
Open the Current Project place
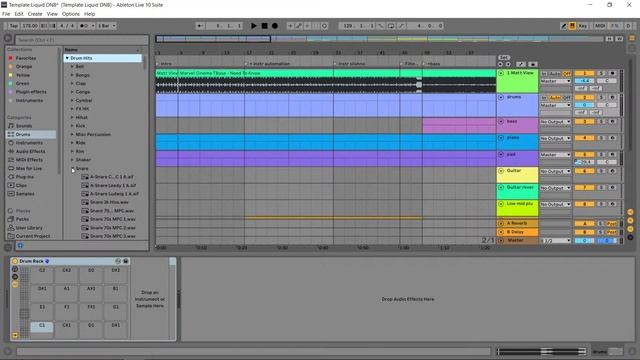pyautogui.click(x=33, y=236)
